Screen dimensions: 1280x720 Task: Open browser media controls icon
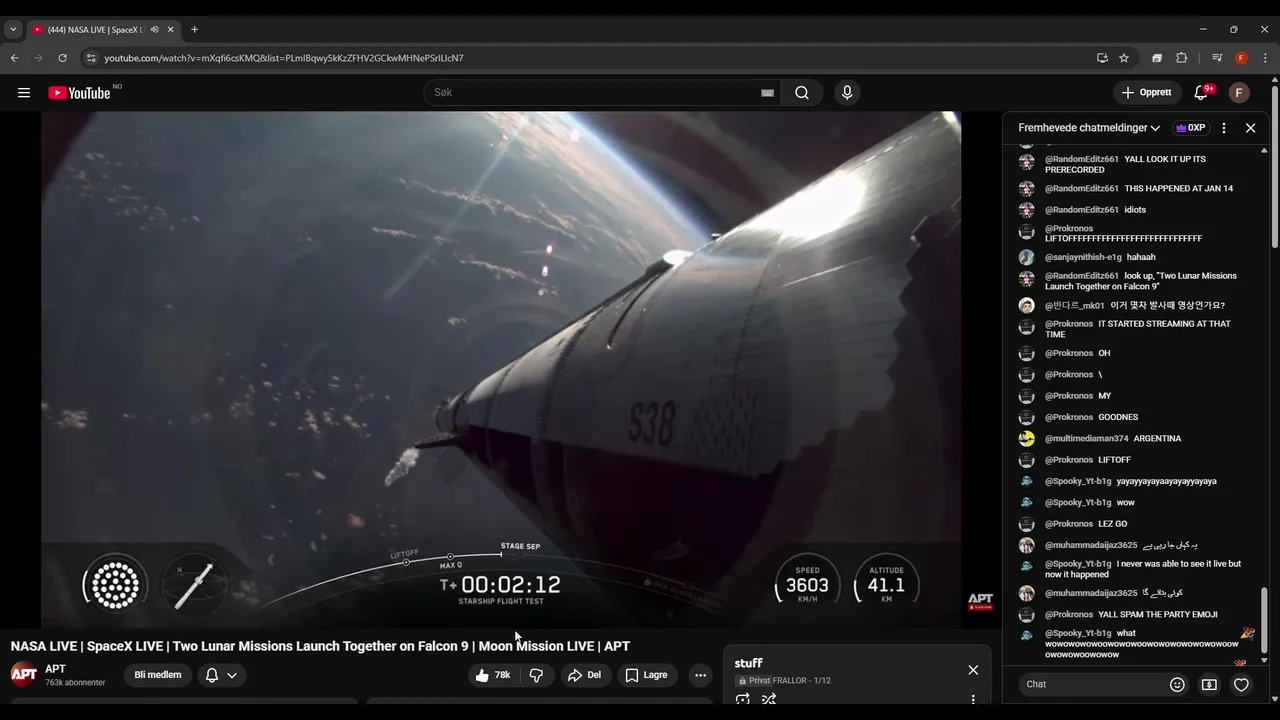point(1217,58)
